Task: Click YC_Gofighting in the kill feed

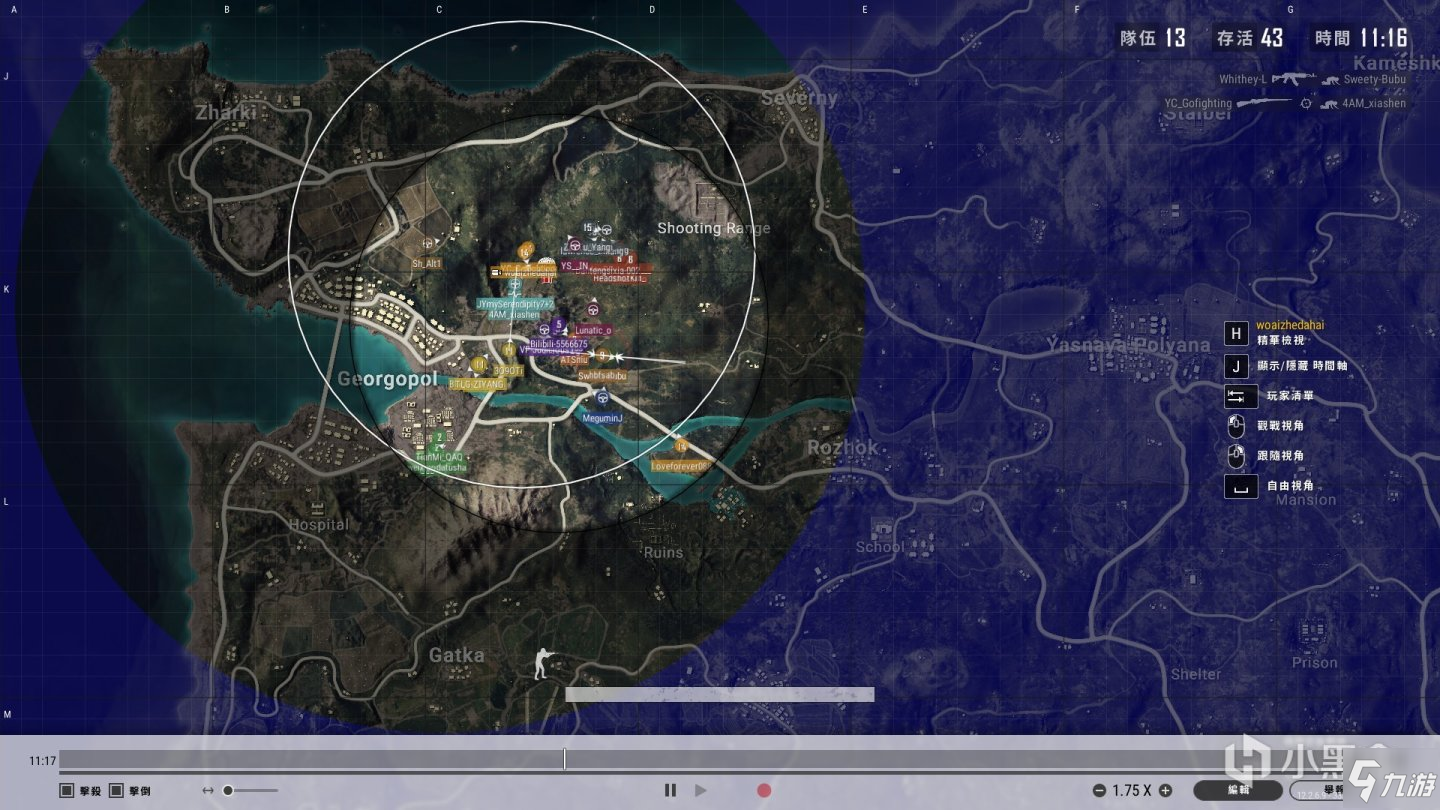Action: click(x=1198, y=103)
